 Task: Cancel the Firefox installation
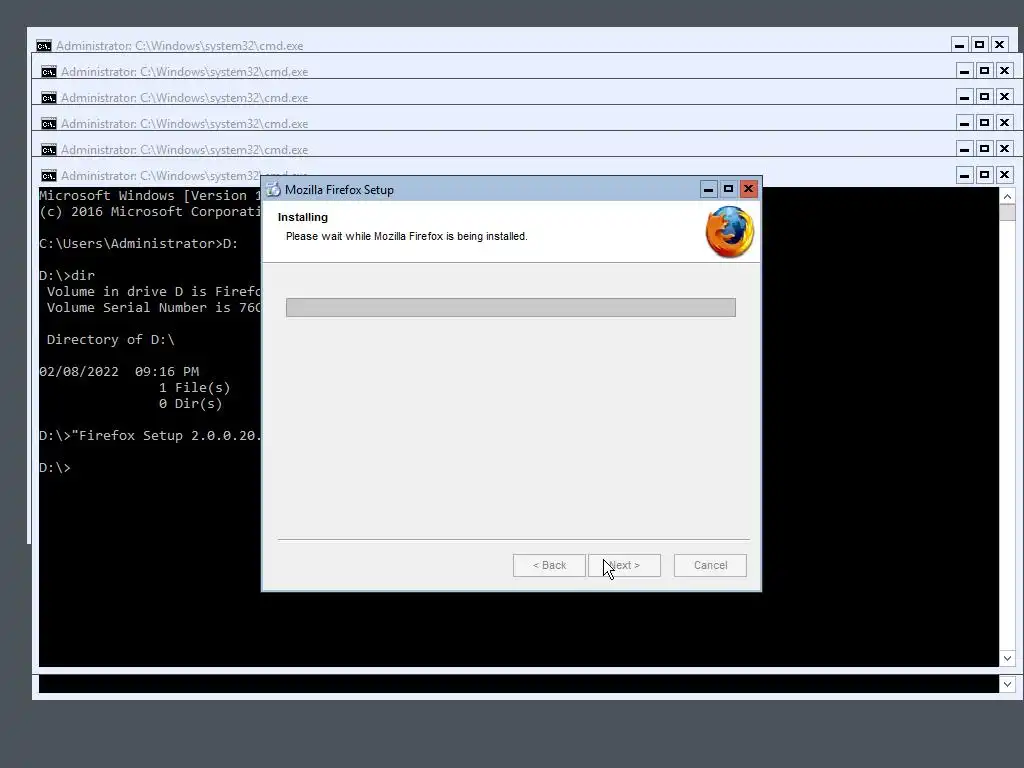(711, 566)
